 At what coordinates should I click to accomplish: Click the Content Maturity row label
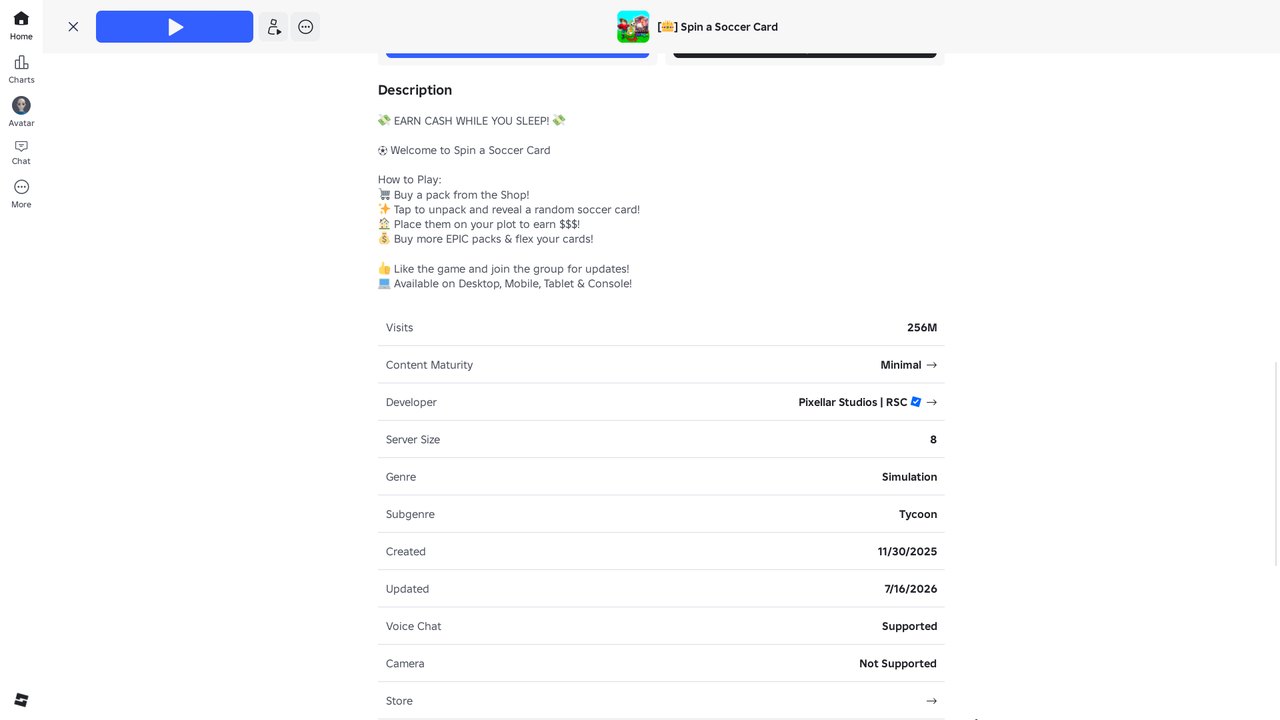[429, 365]
